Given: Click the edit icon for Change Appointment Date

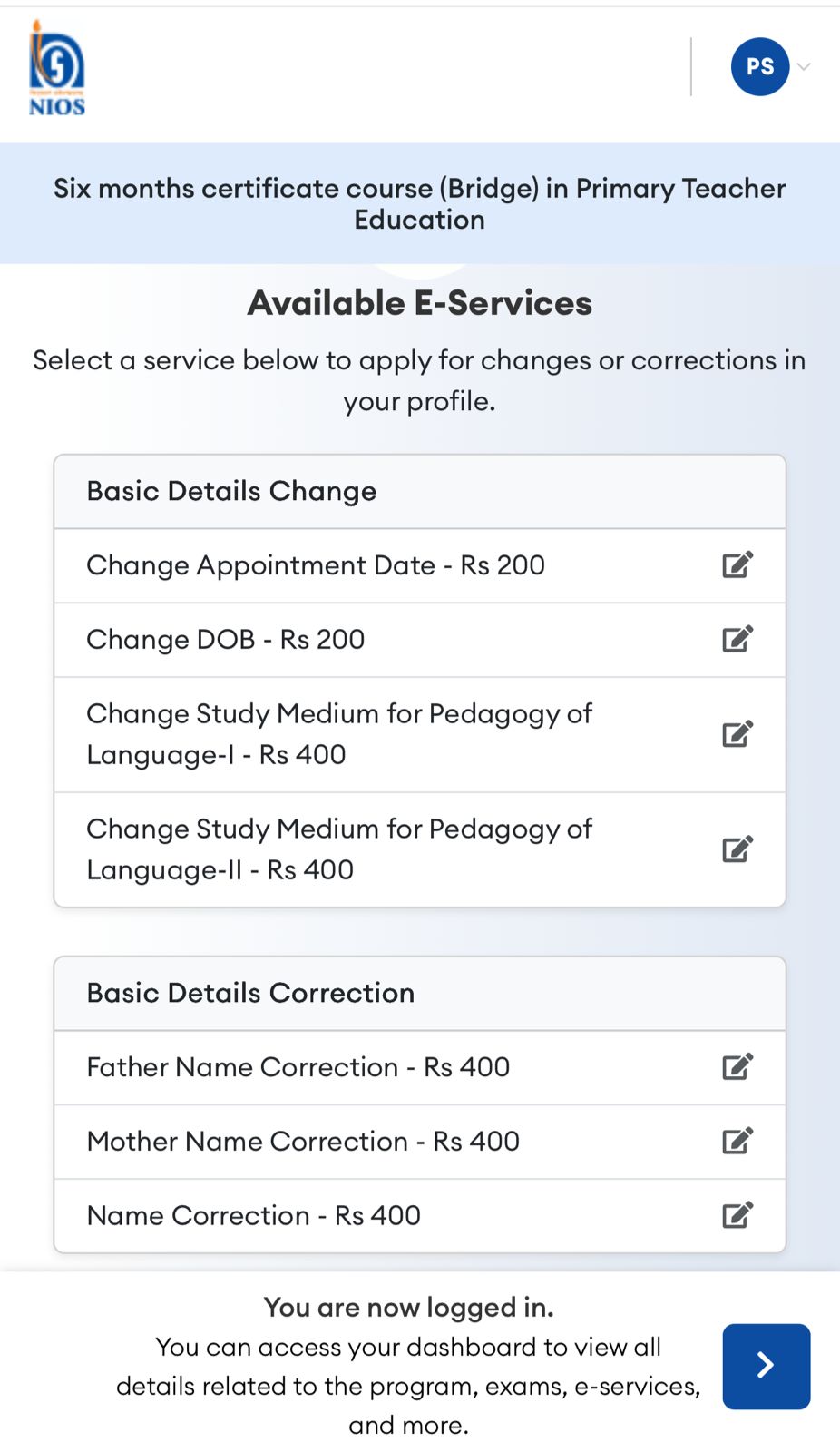Looking at the screenshot, I should point(737,564).
